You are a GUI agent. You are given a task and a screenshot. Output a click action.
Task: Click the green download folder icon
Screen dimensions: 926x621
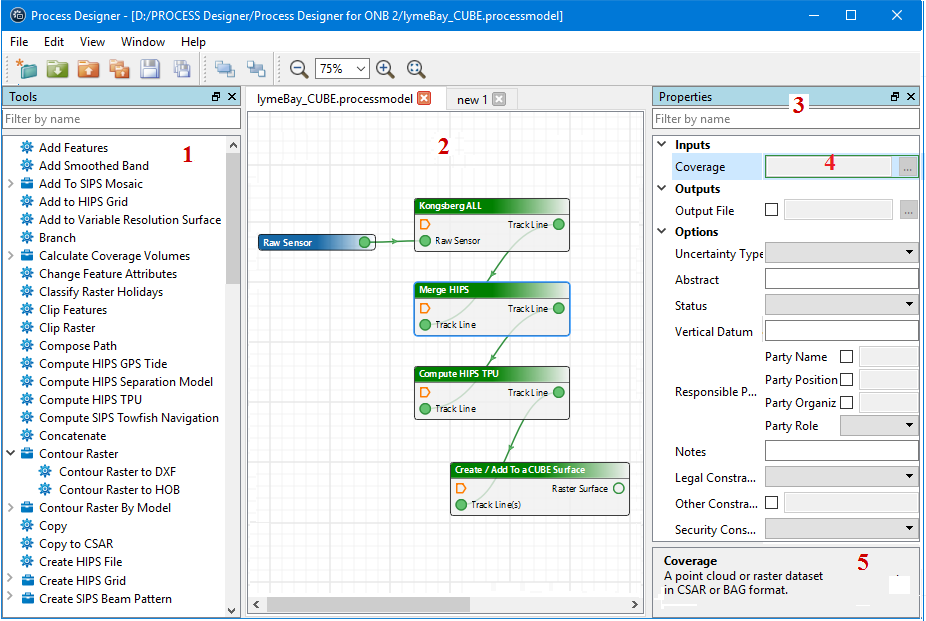58,69
